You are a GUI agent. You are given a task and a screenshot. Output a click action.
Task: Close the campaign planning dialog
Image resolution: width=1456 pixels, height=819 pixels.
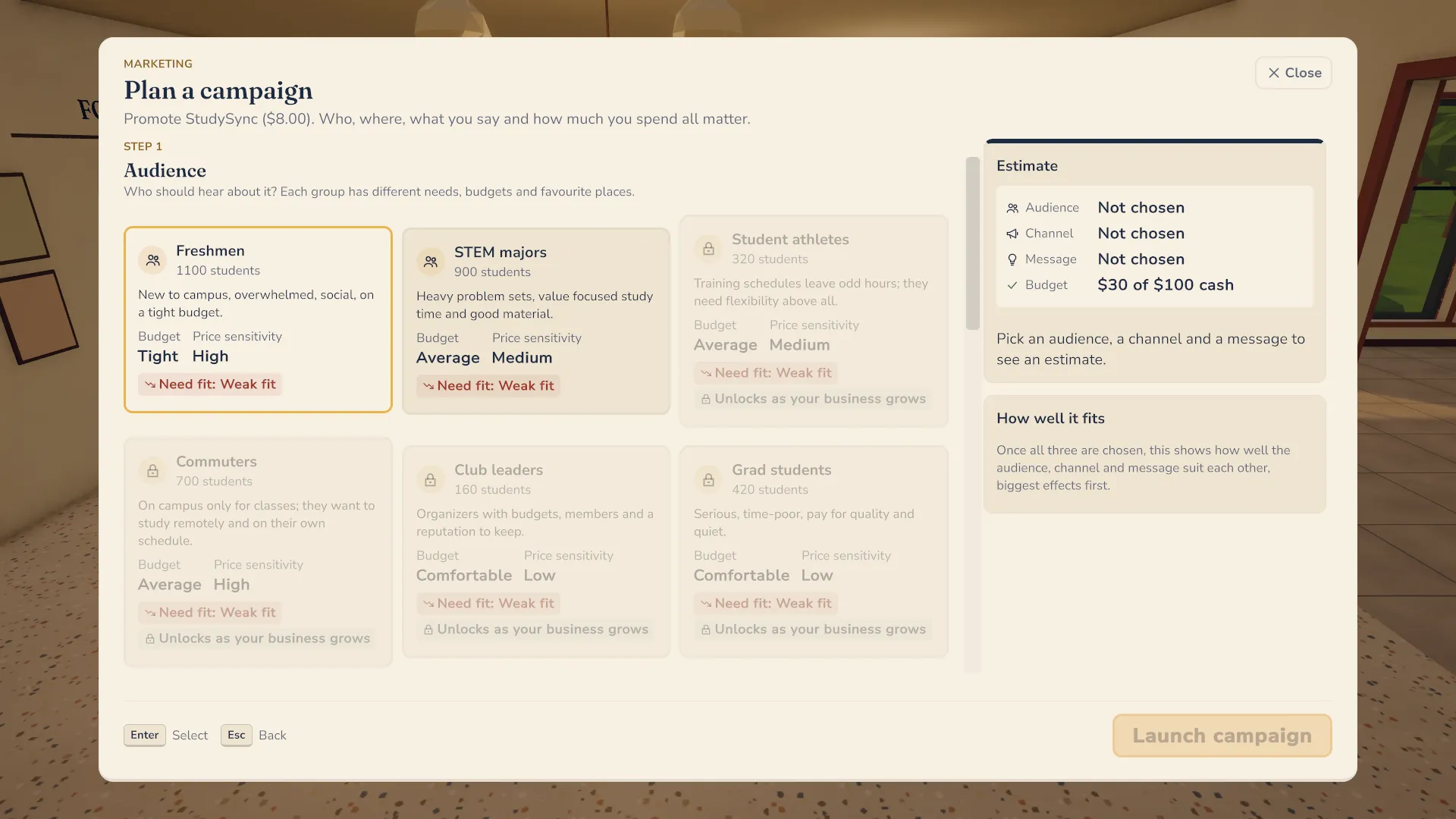click(1294, 73)
